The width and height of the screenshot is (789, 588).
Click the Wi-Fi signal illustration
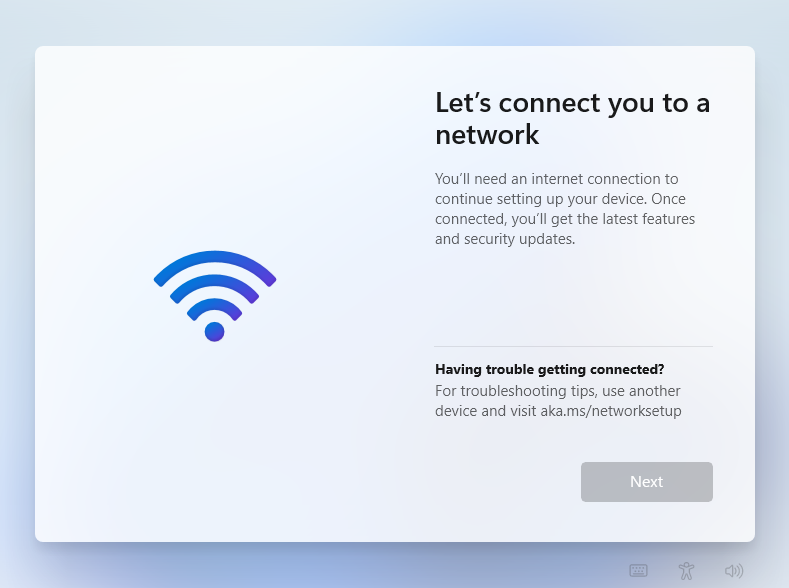tap(215, 296)
